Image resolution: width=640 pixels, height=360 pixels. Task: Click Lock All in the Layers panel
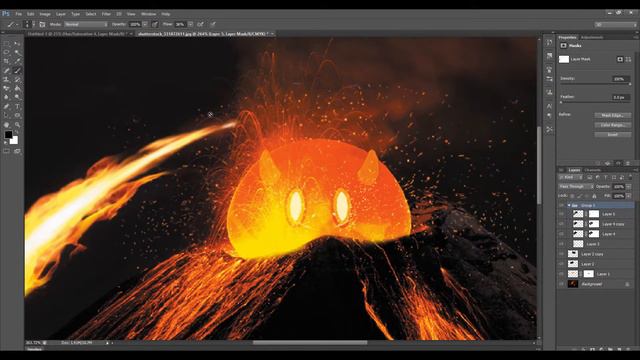[x=594, y=196]
